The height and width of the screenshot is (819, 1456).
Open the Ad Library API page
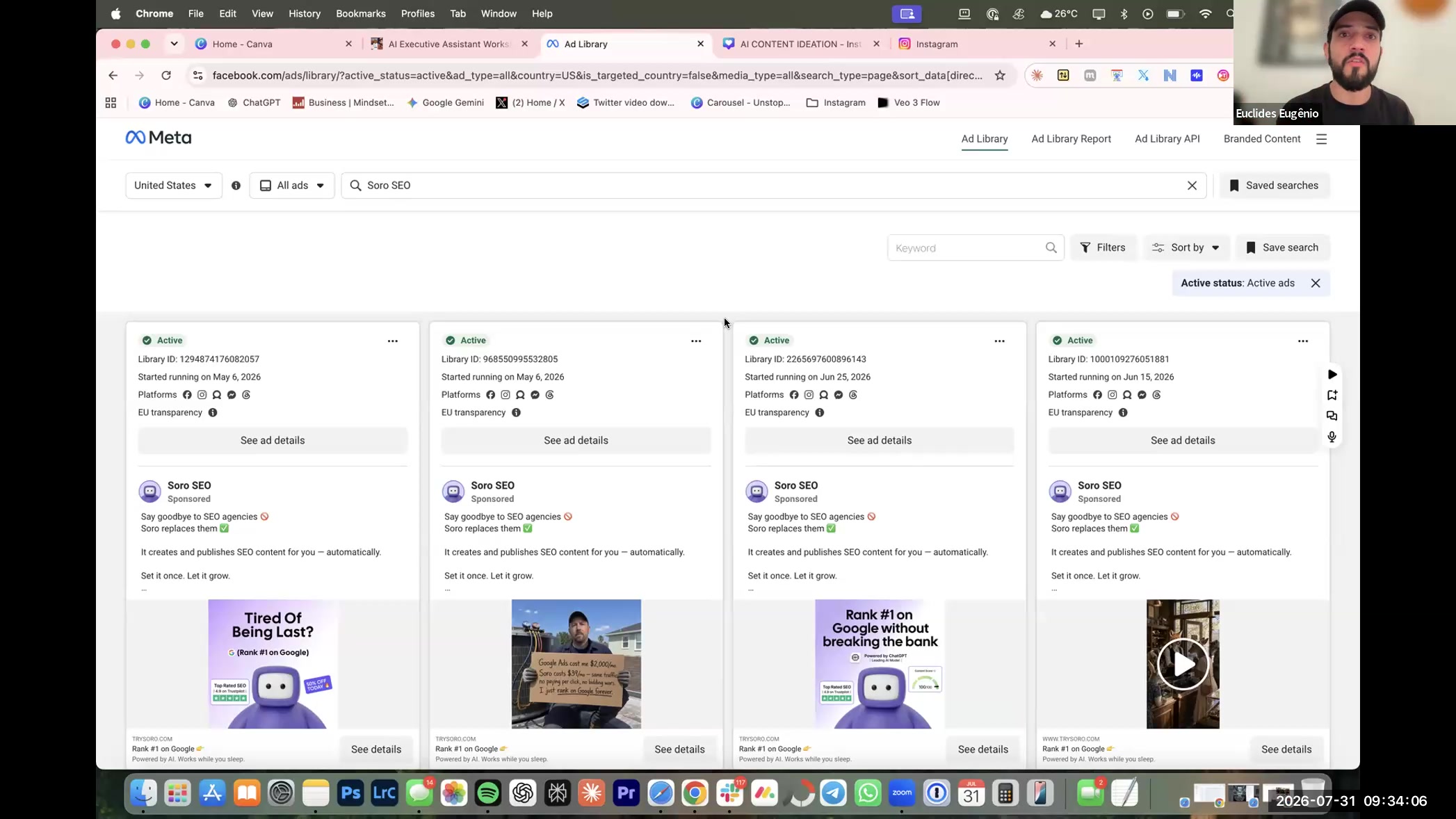point(1167,139)
